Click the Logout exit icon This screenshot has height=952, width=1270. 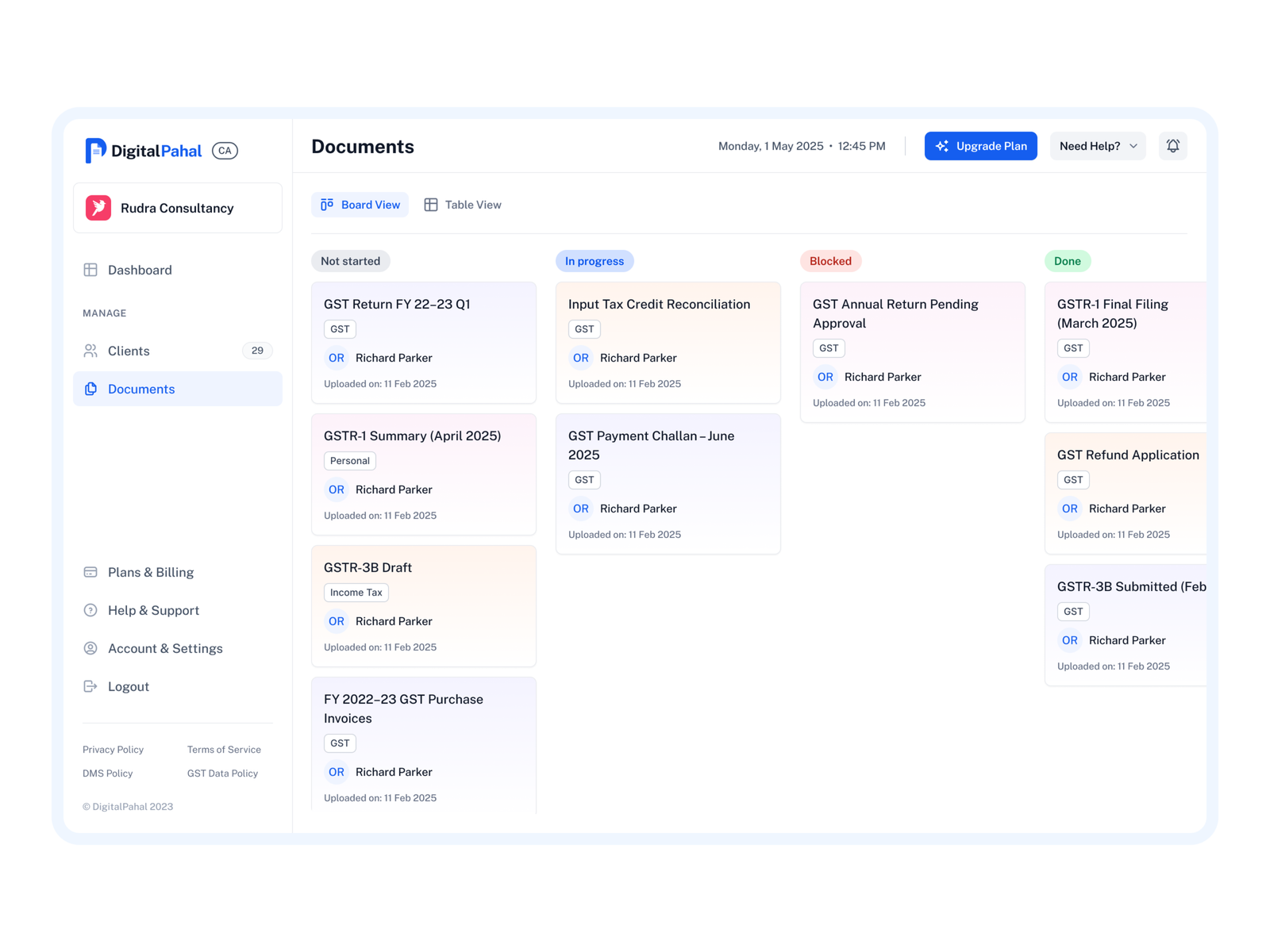90,686
